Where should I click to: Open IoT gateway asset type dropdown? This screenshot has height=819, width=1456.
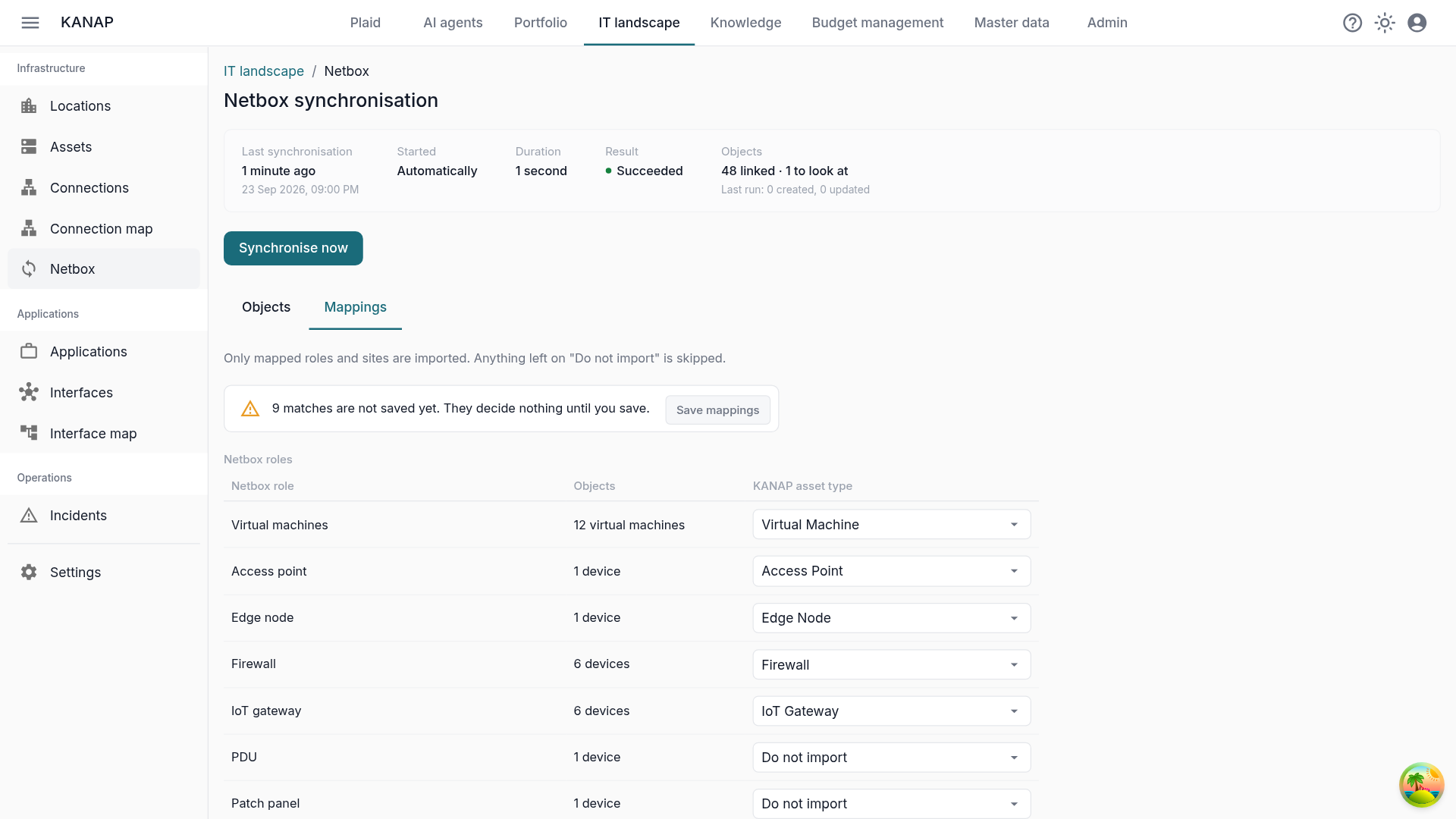click(891, 711)
